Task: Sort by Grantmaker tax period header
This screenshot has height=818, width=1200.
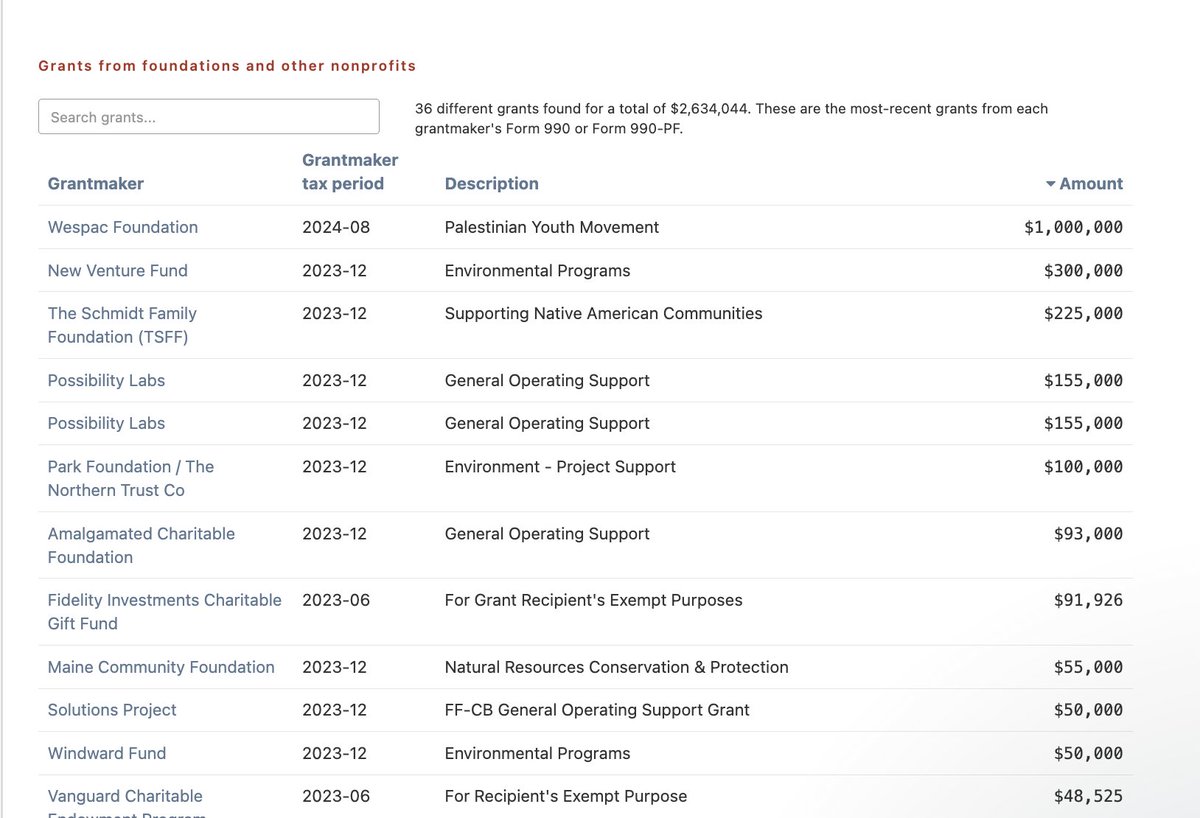Action: click(x=350, y=172)
